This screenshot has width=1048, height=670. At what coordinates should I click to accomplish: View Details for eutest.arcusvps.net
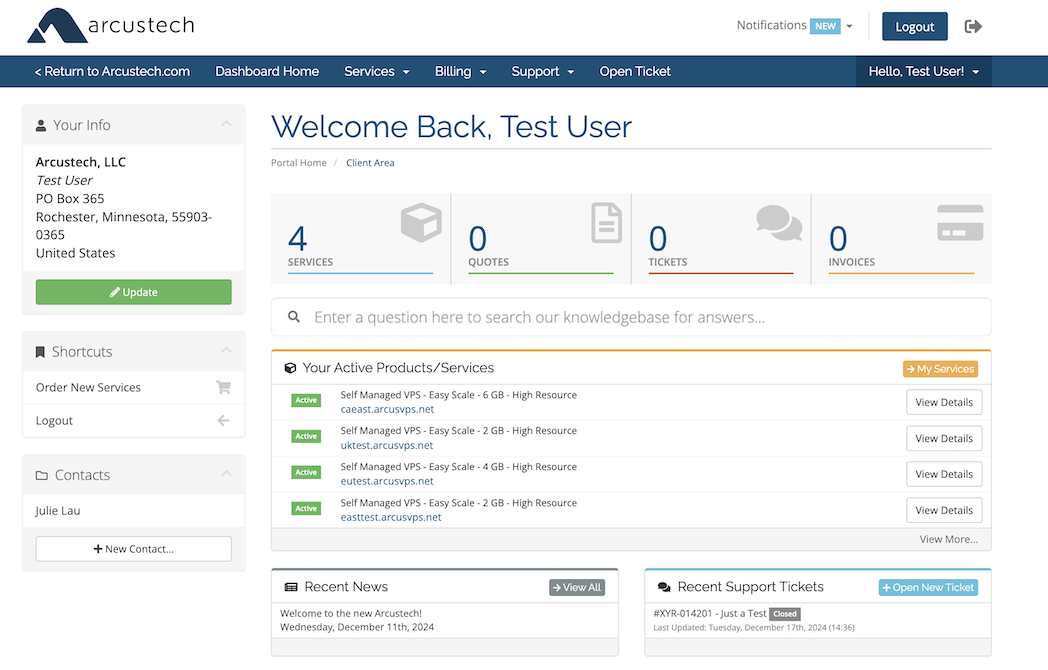pyautogui.click(x=944, y=474)
